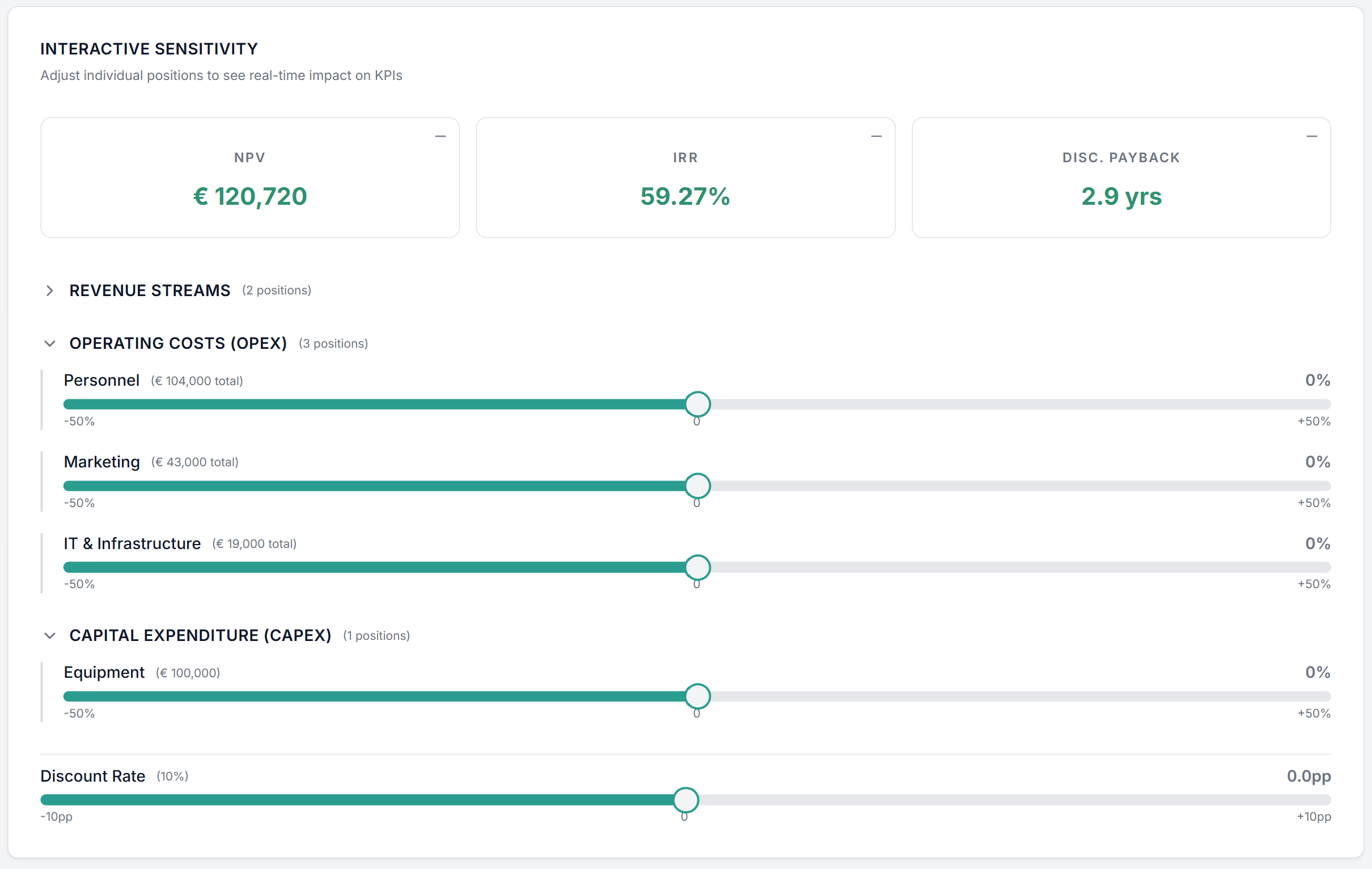Click the Revenue Streams section heading

coord(150,291)
